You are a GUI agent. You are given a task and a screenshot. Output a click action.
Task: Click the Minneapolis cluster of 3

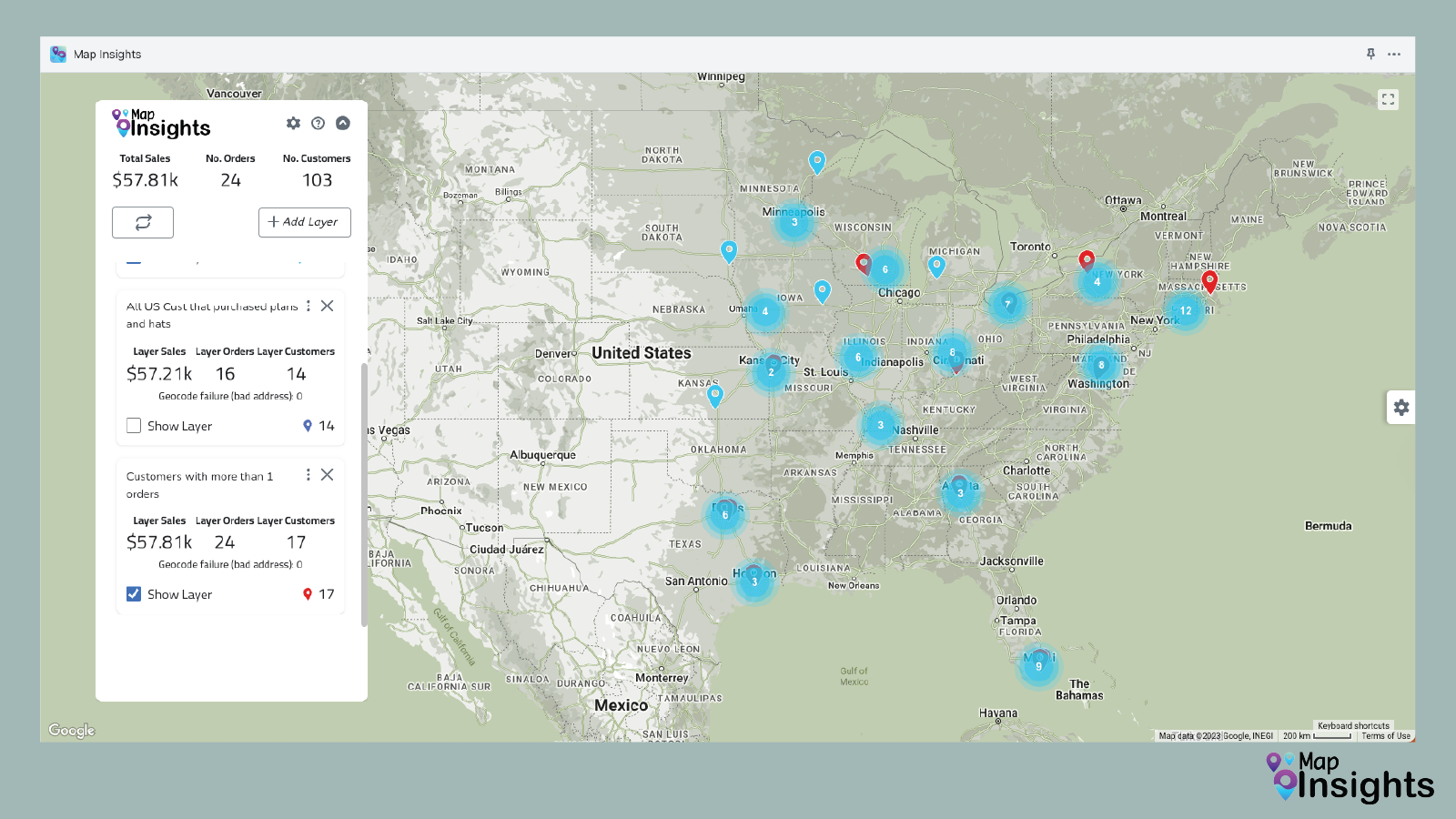point(794,222)
